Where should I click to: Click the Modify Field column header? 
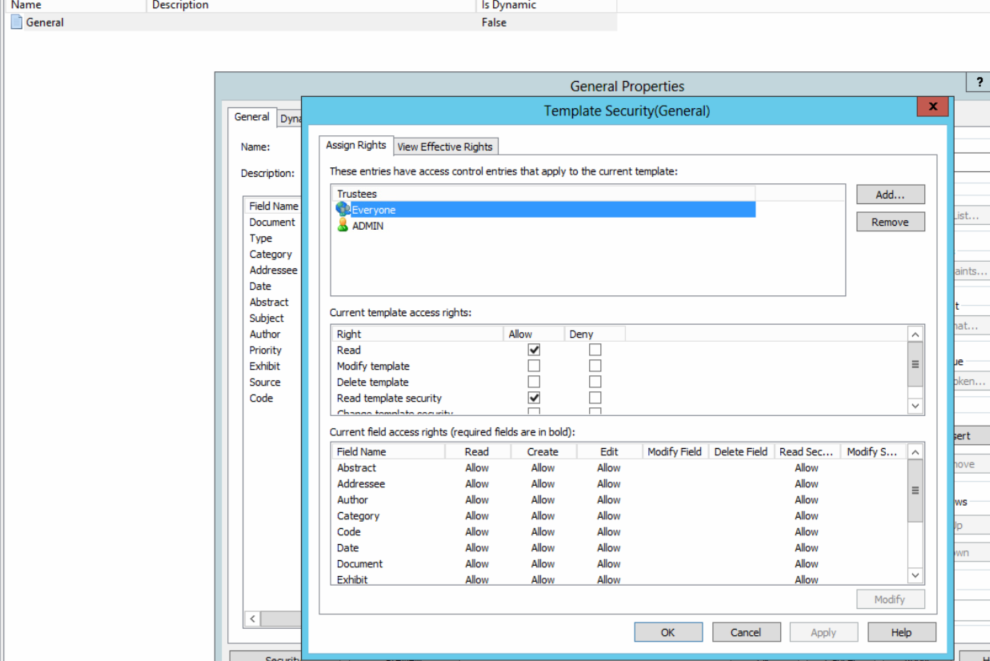[675, 452]
